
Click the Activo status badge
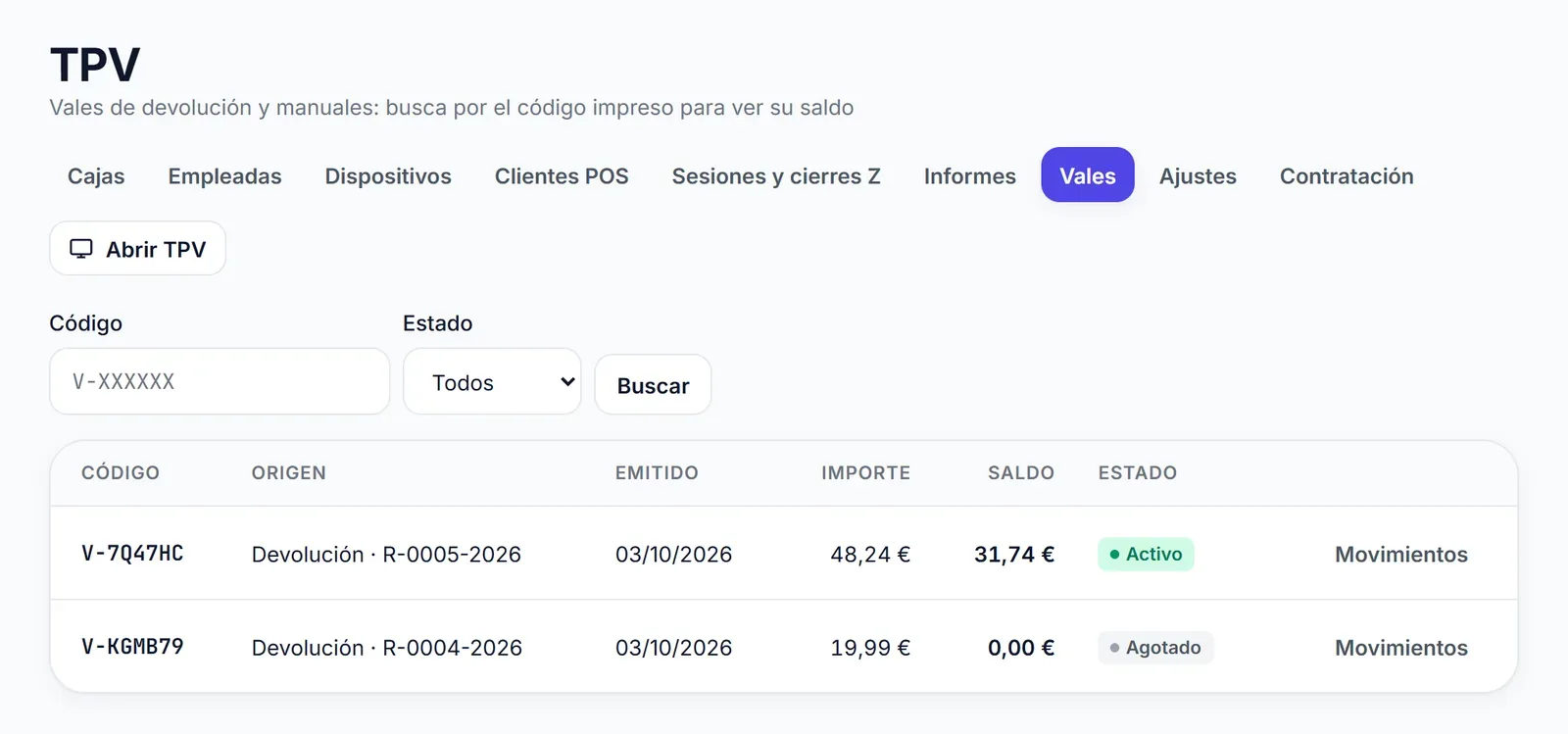[x=1146, y=554]
